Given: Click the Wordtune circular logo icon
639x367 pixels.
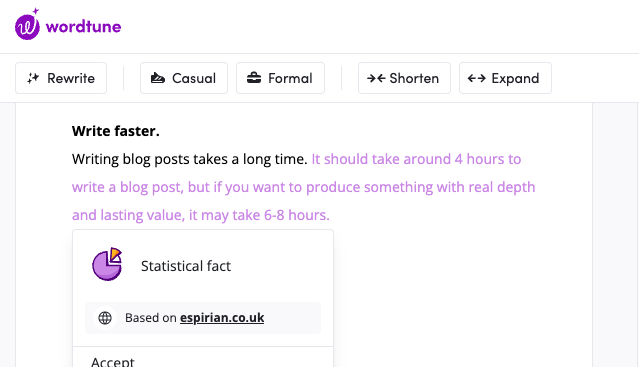Looking at the screenshot, I should click(x=27, y=24).
